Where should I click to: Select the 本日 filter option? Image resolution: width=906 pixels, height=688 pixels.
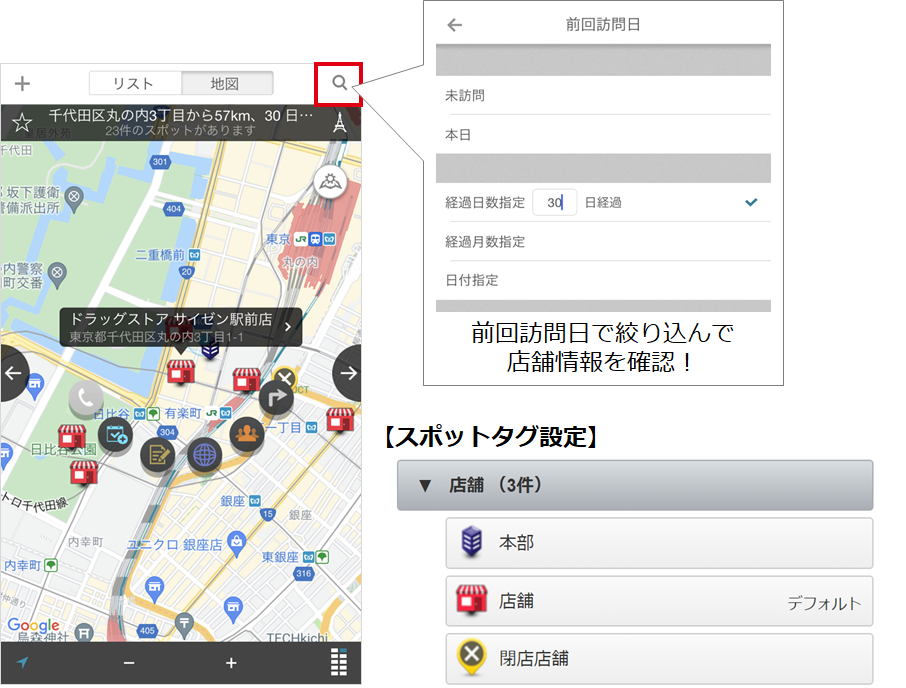point(603,135)
